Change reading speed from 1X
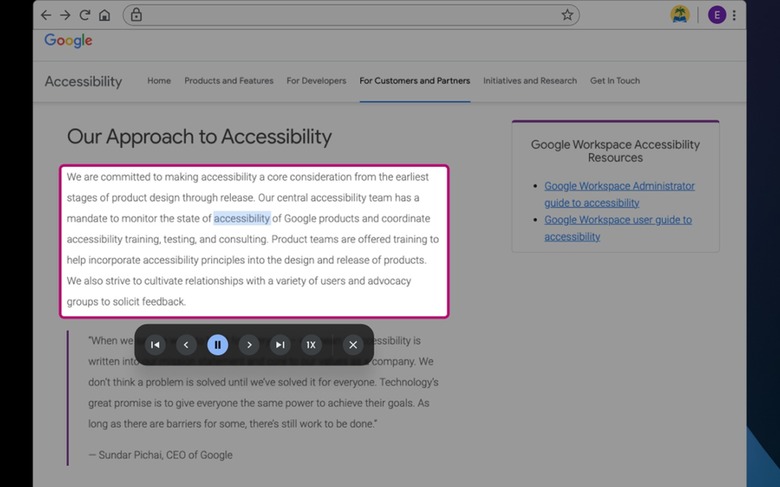Image resolution: width=780 pixels, height=487 pixels. [x=311, y=345]
